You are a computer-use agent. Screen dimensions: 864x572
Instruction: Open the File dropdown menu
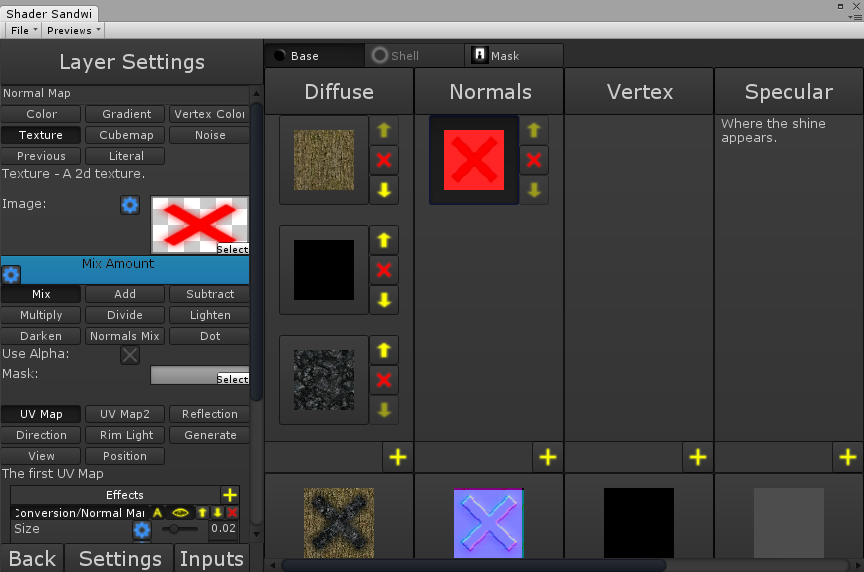[24, 31]
